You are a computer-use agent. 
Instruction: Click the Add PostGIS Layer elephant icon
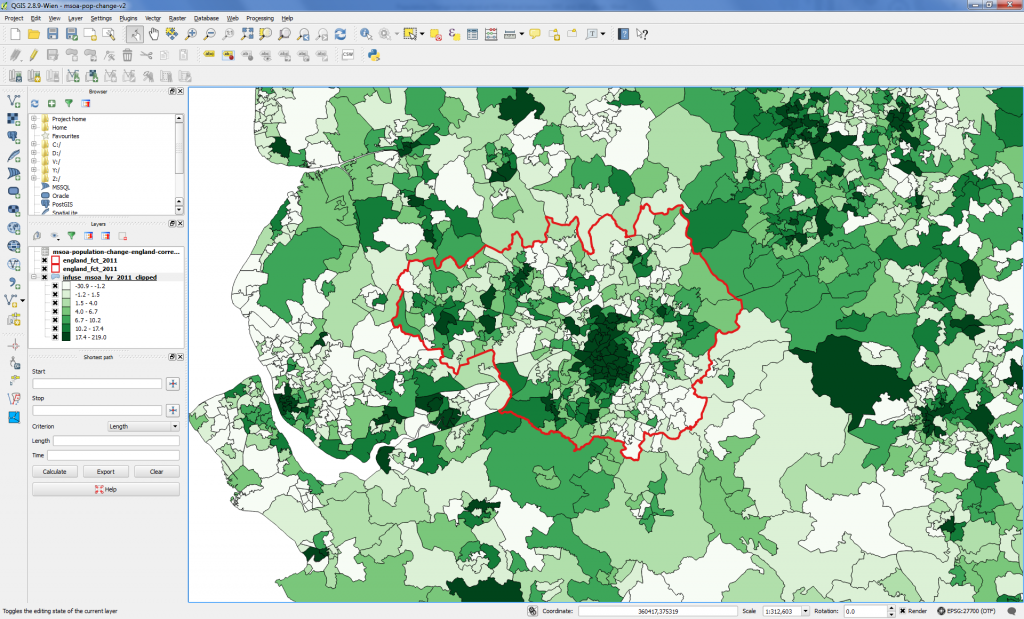[x=14, y=136]
